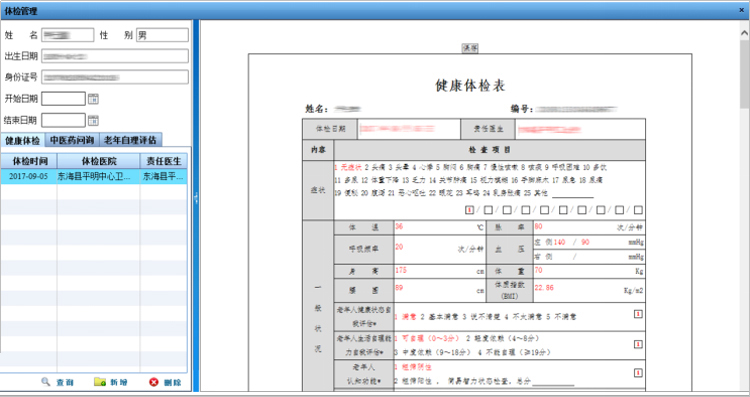Click the 新增 folder add icon
750x397 pixels.
point(100,382)
